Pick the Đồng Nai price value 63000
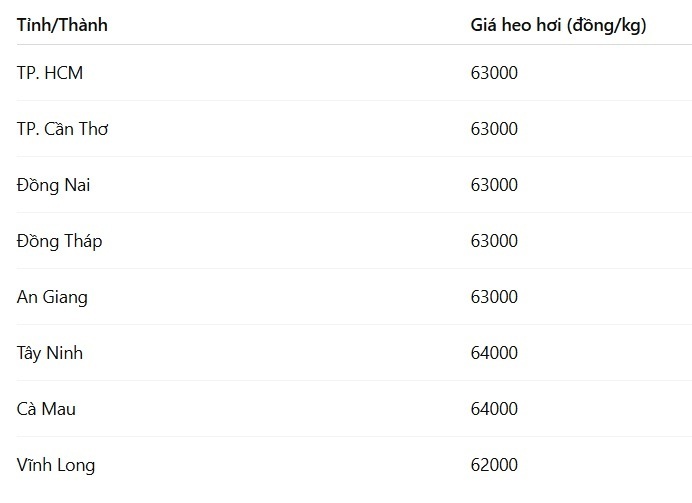692x503 pixels. click(494, 185)
